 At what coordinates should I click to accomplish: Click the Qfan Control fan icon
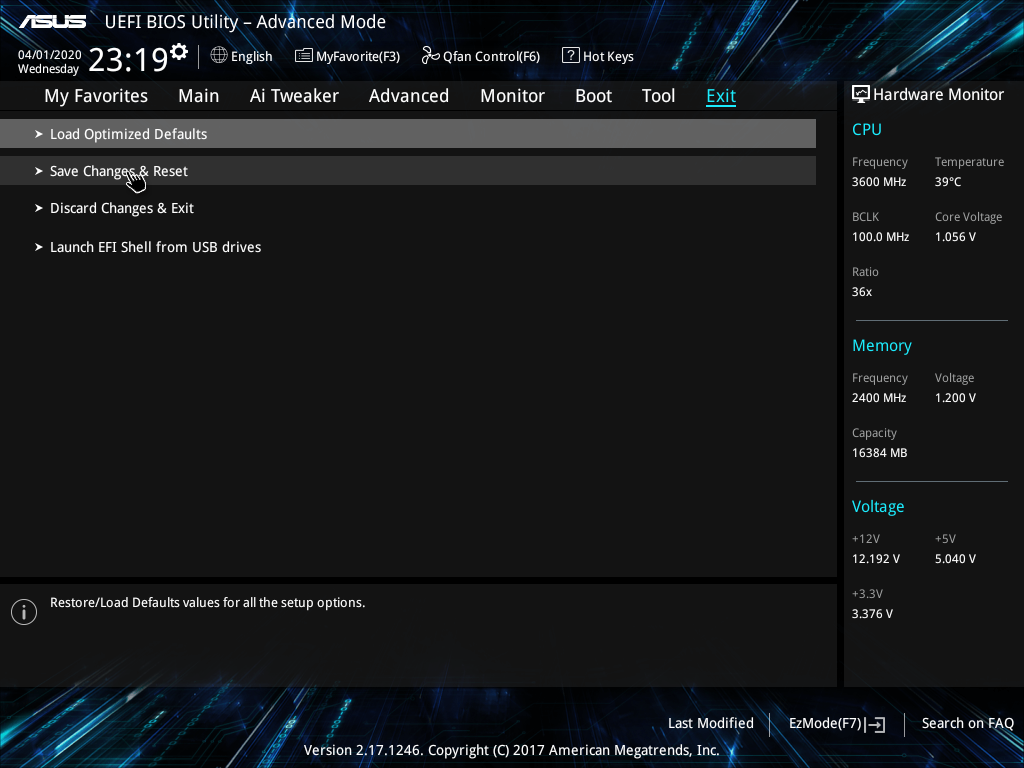430,56
